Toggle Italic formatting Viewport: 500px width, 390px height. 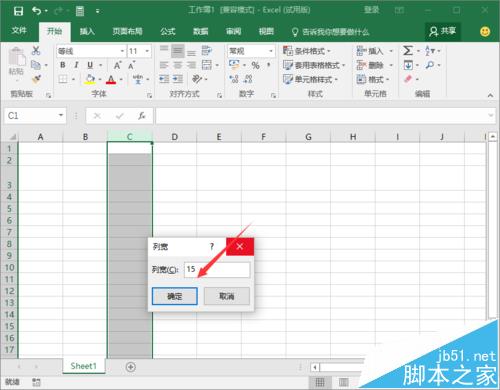(x=76, y=65)
